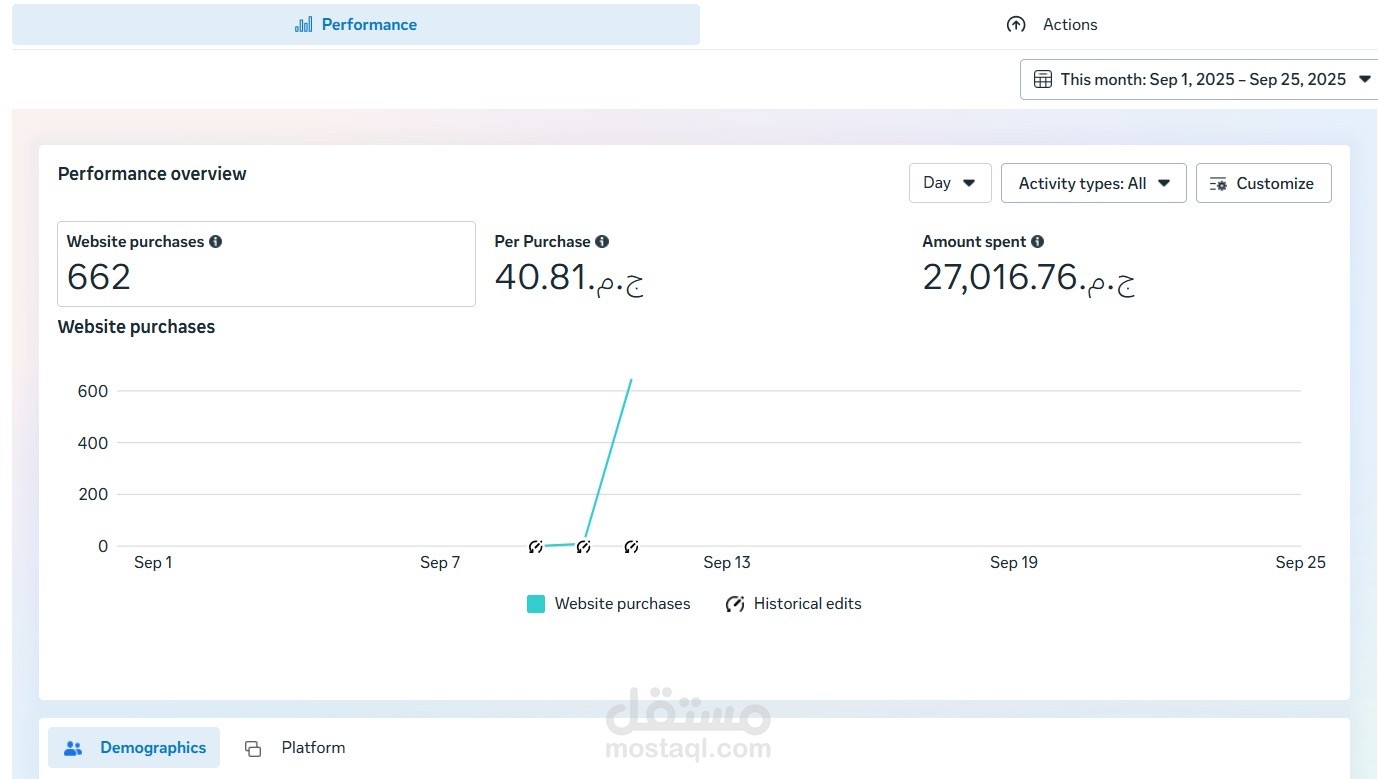The height and width of the screenshot is (779, 1378).
Task: Click the Demographics people icon
Action: pyautogui.click(x=72, y=747)
